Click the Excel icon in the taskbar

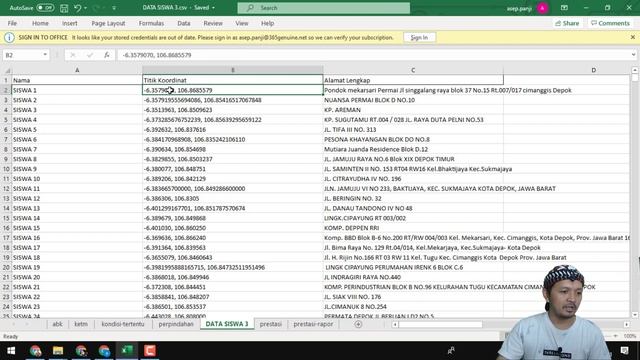click(x=127, y=351)
